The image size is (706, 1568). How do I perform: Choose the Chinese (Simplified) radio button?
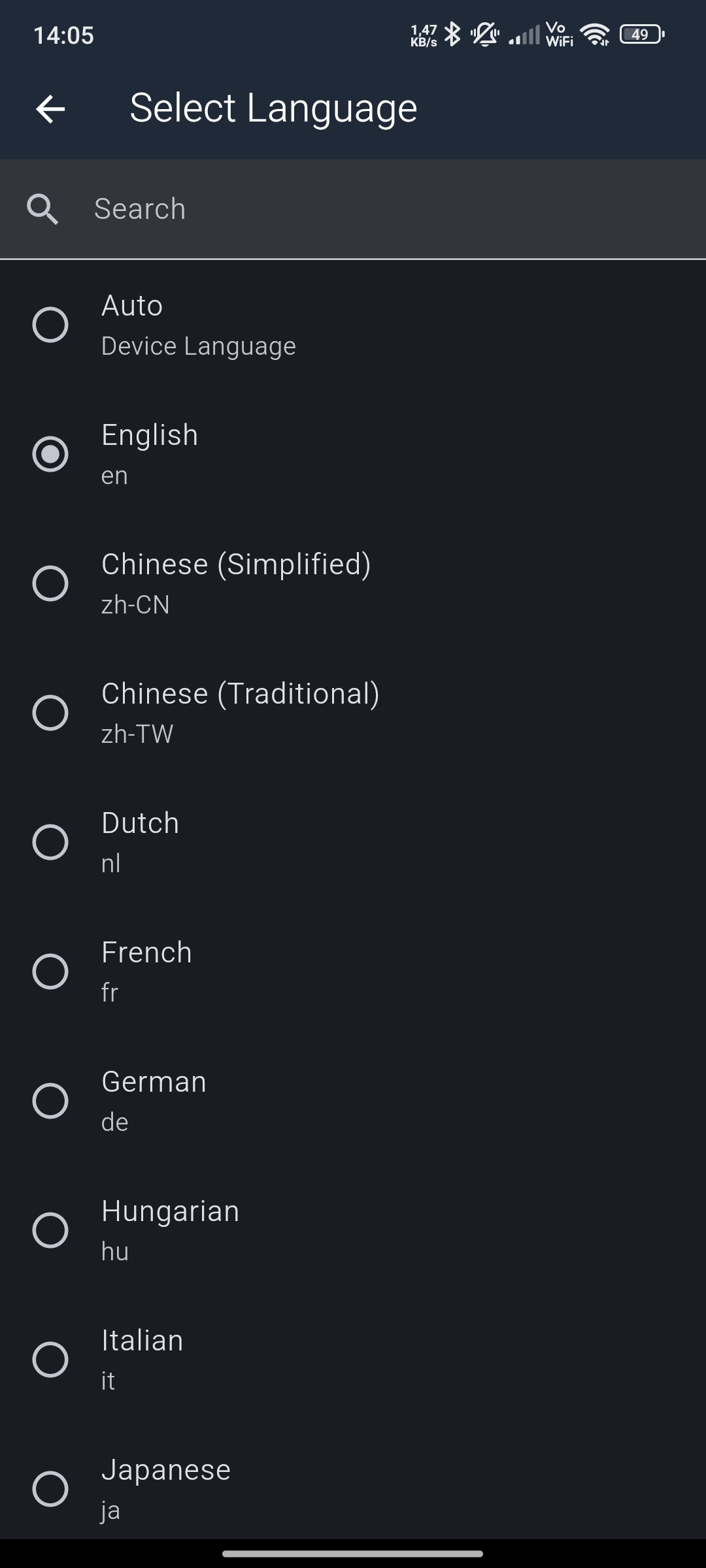(50, 583)
